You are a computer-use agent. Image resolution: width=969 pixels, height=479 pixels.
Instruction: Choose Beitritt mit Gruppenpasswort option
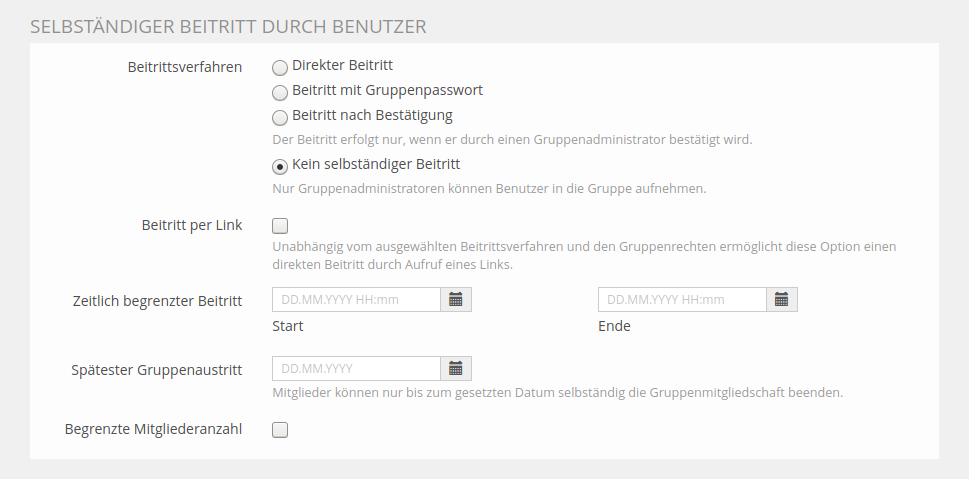click(x=280, y=92)
